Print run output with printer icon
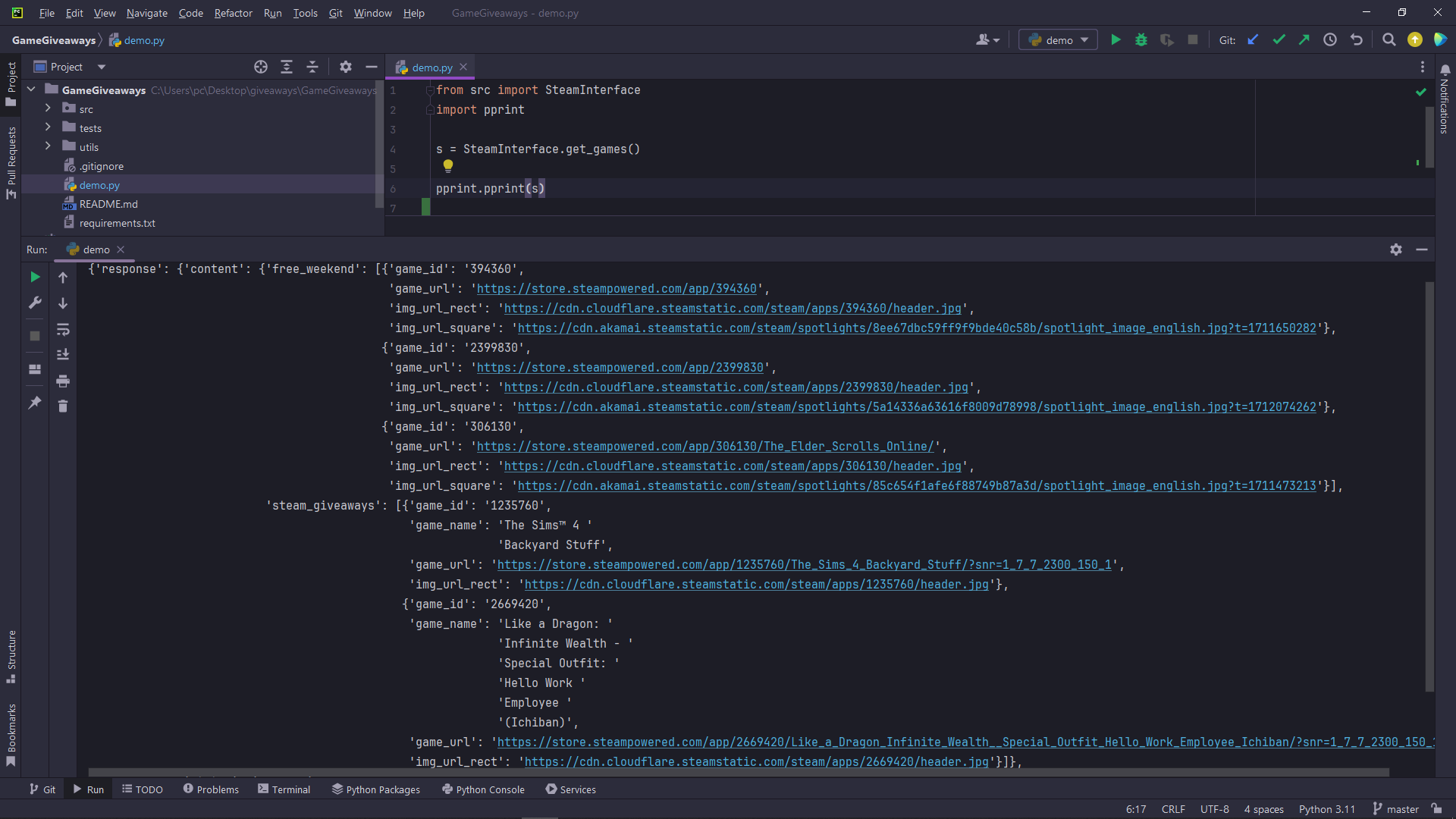The width and height of the screenshot is (1456, 819). tap(63, 381)
